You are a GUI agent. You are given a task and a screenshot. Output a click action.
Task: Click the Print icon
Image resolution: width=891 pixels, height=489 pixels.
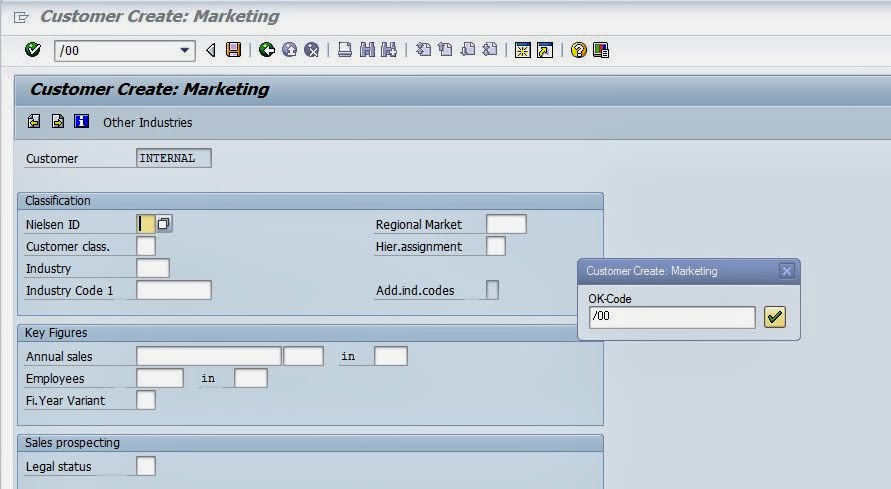[x=345, y=50]
